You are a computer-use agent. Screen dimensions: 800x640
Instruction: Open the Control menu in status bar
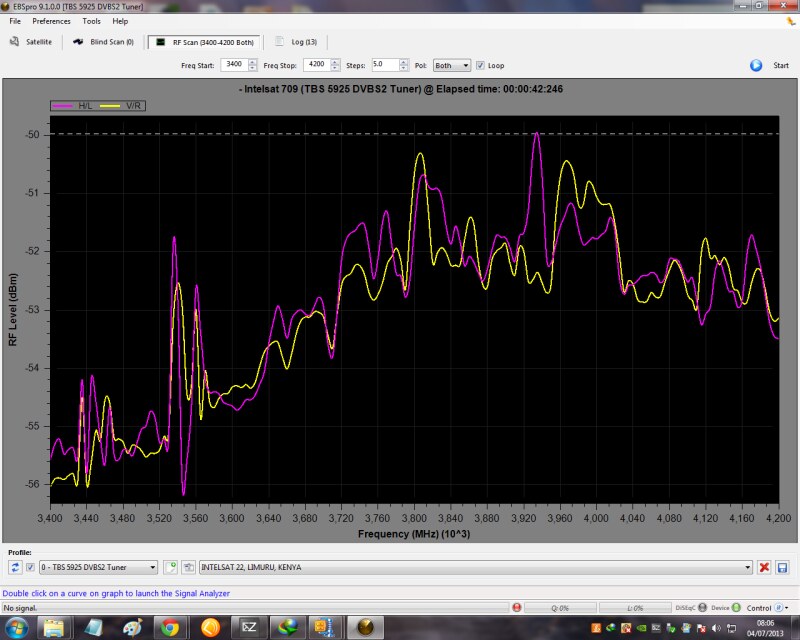762,608
